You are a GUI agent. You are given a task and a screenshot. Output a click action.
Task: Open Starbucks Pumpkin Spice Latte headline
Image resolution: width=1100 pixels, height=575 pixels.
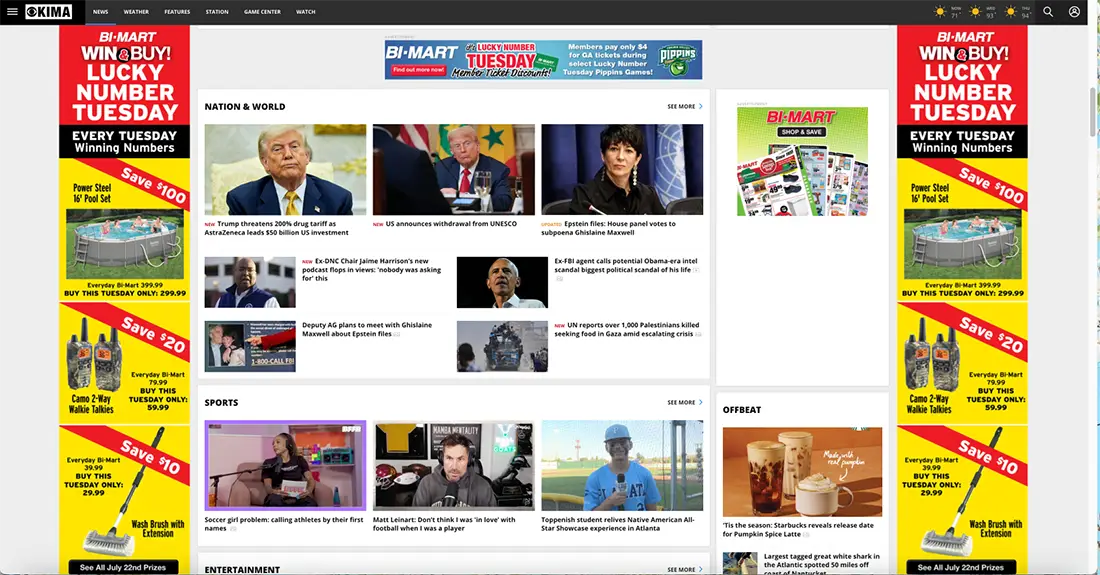tap(798, 529)
